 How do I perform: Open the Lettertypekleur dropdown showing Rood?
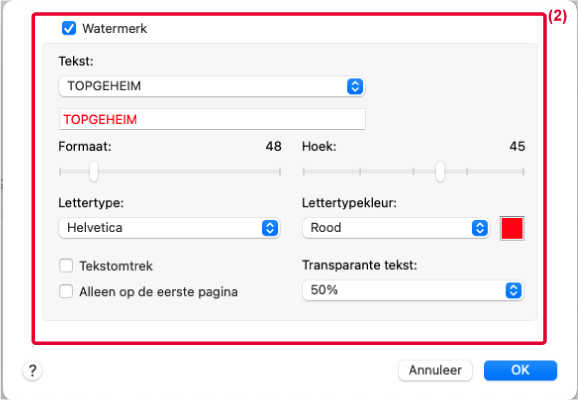pos(396,228)
